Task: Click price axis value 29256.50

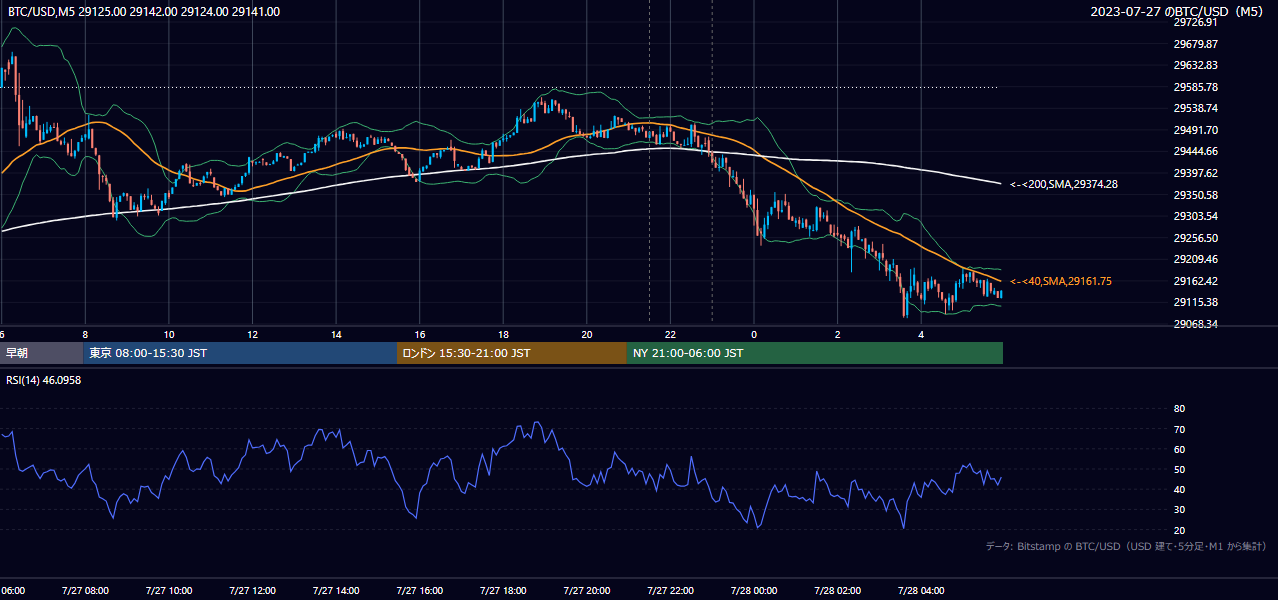Action: (1195, 238)
